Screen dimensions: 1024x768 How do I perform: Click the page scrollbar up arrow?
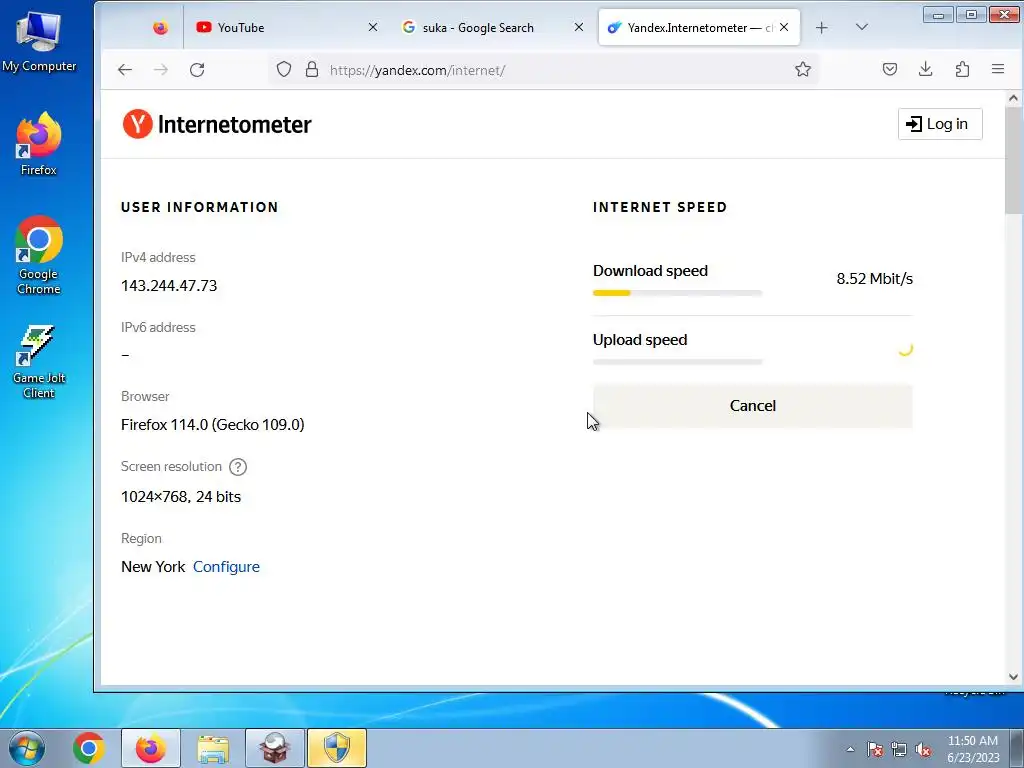(1014, 98)
